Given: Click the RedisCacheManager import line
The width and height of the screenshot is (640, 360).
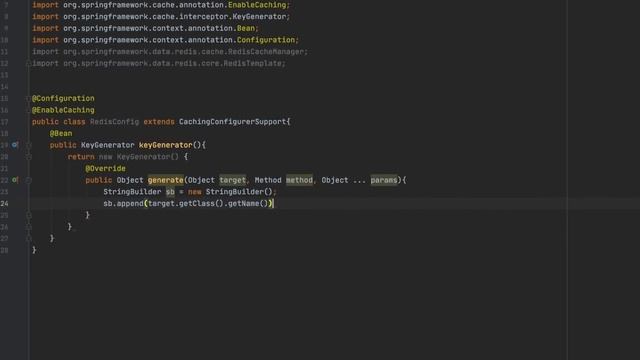Looking at the screenshot, I should 170,52.
